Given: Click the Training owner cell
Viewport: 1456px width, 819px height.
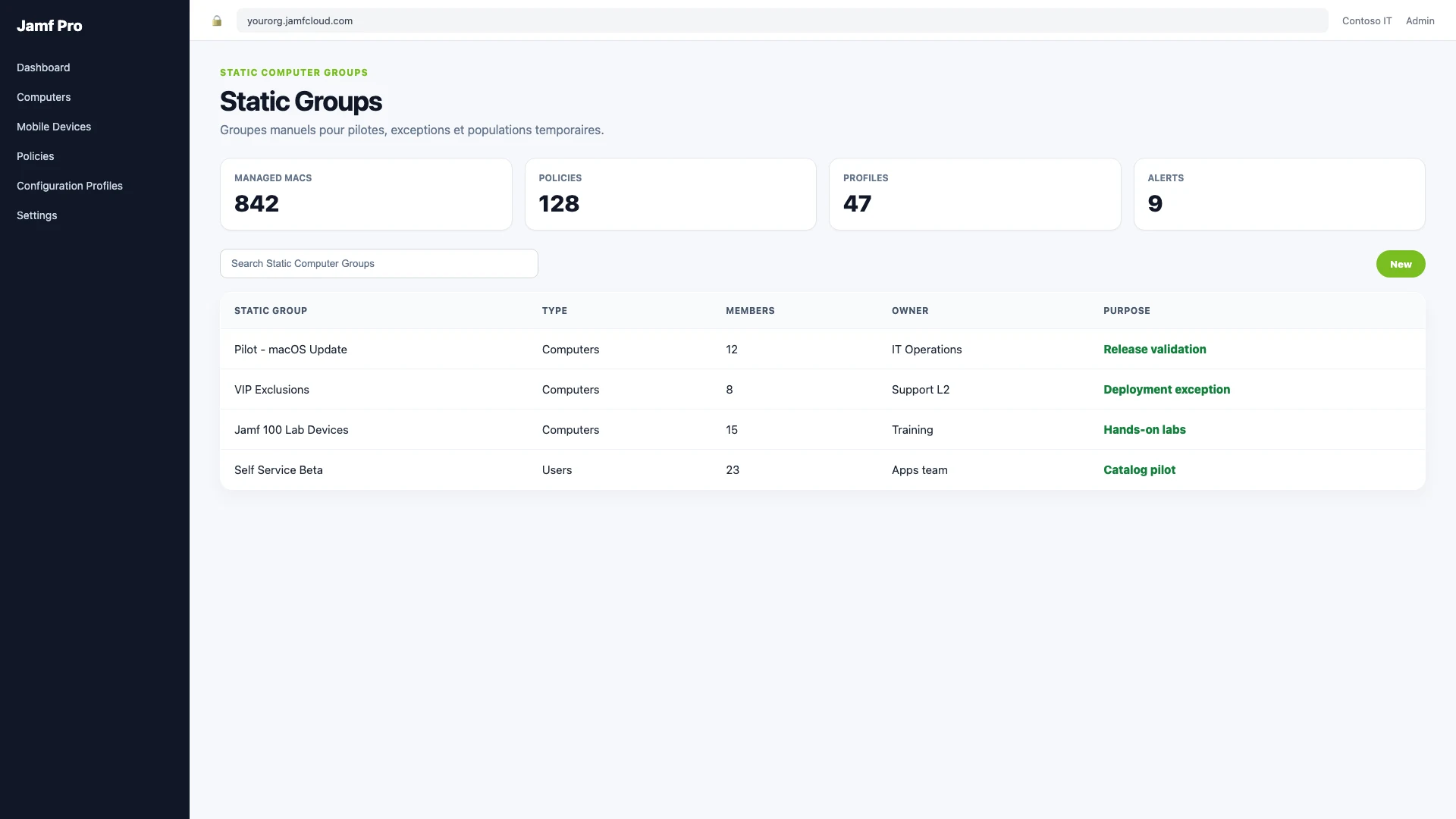Looking at the screenshot, I should [912, 429].
